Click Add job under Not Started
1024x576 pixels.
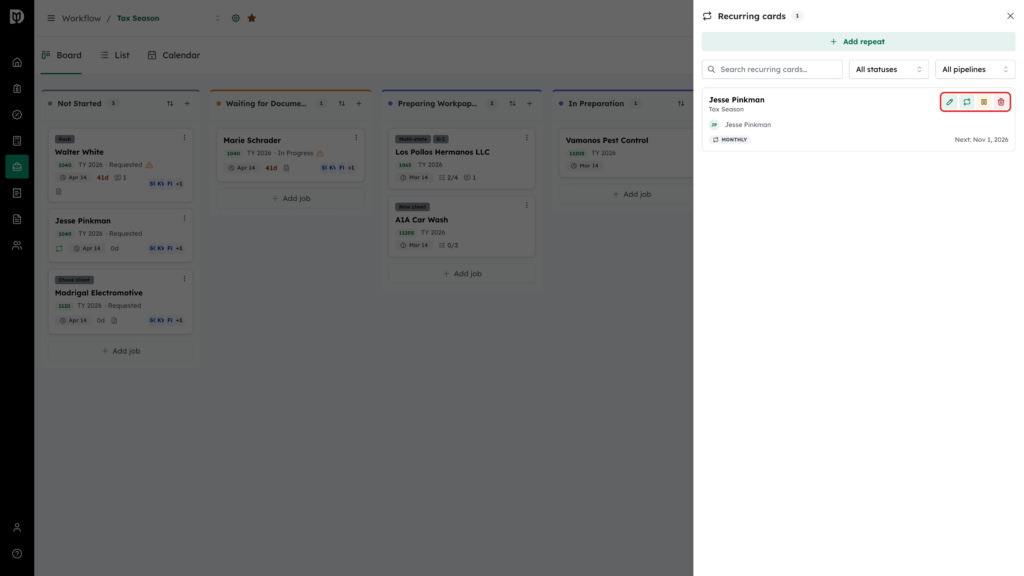coord(121,351)
